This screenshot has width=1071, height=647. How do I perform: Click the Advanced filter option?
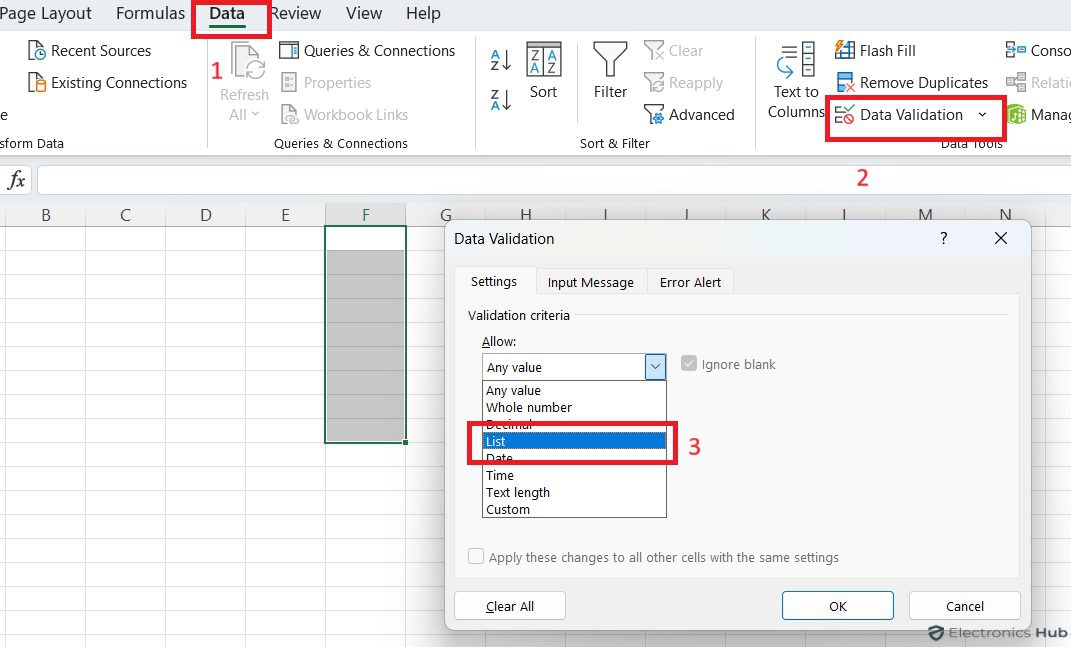tap(690, 114)
